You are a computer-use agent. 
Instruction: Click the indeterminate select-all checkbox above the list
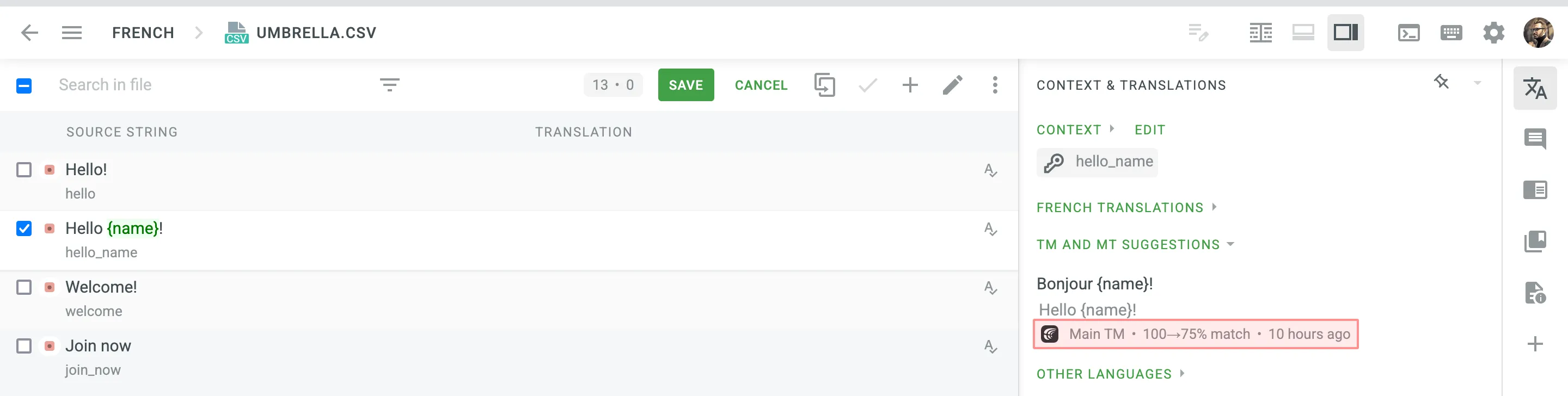[24, 86]
